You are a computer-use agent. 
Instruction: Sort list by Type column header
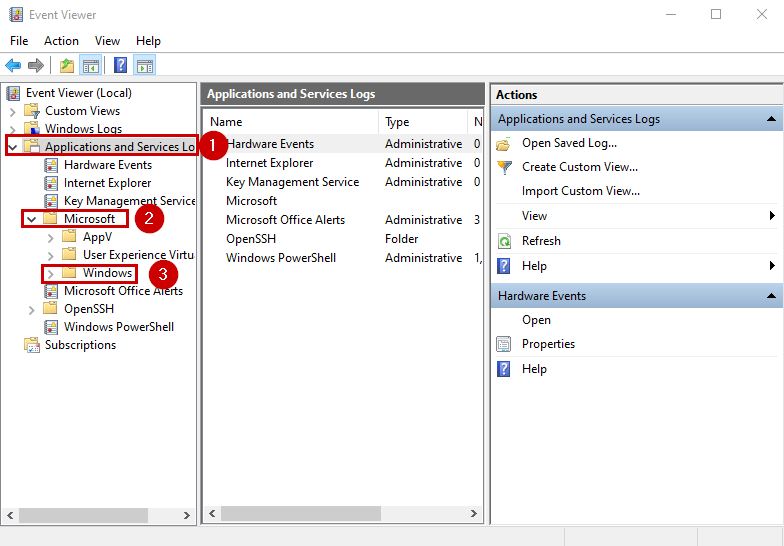pos(424,122)
